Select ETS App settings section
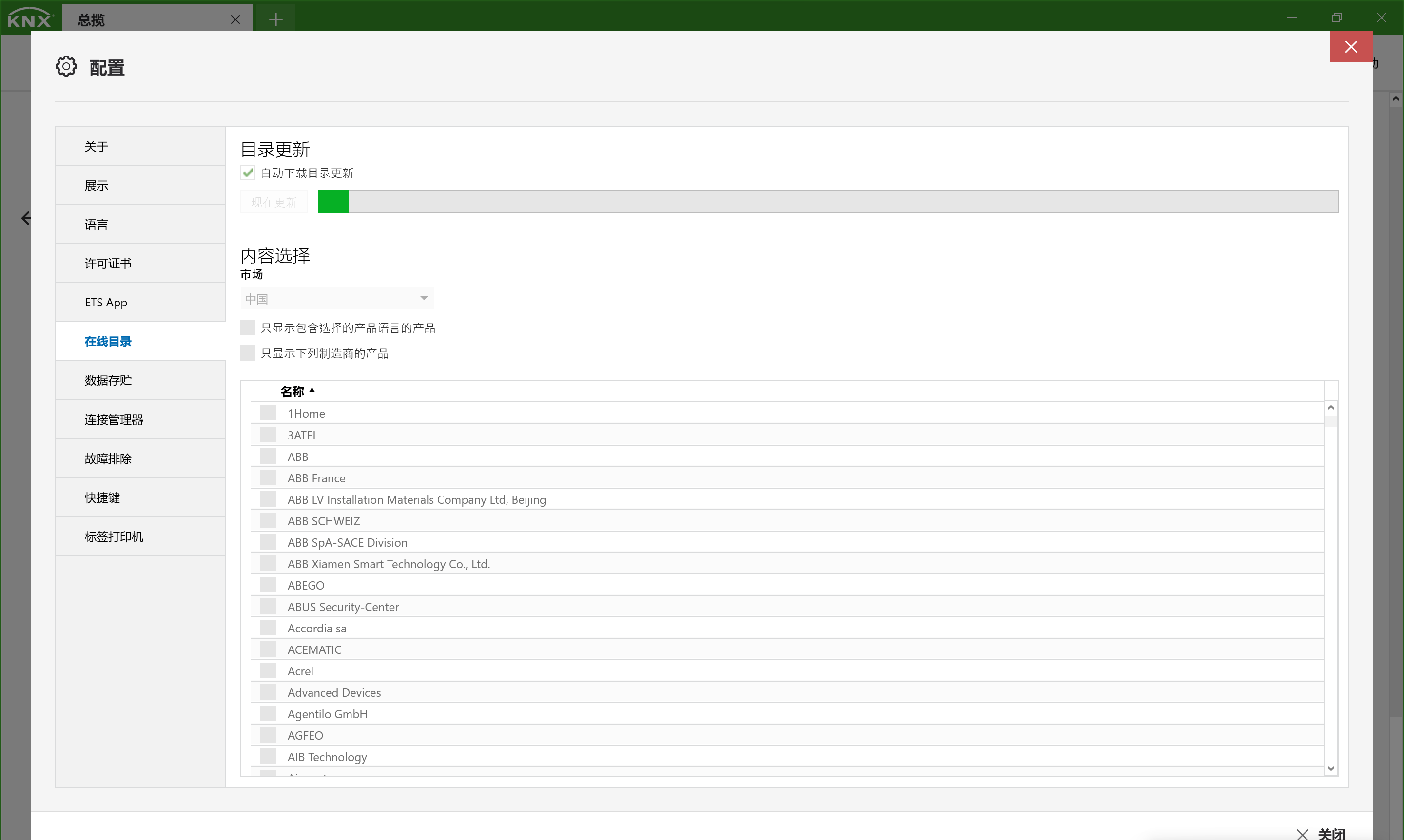The width and height of the screenshot is (1404, 840). point(106,302)
